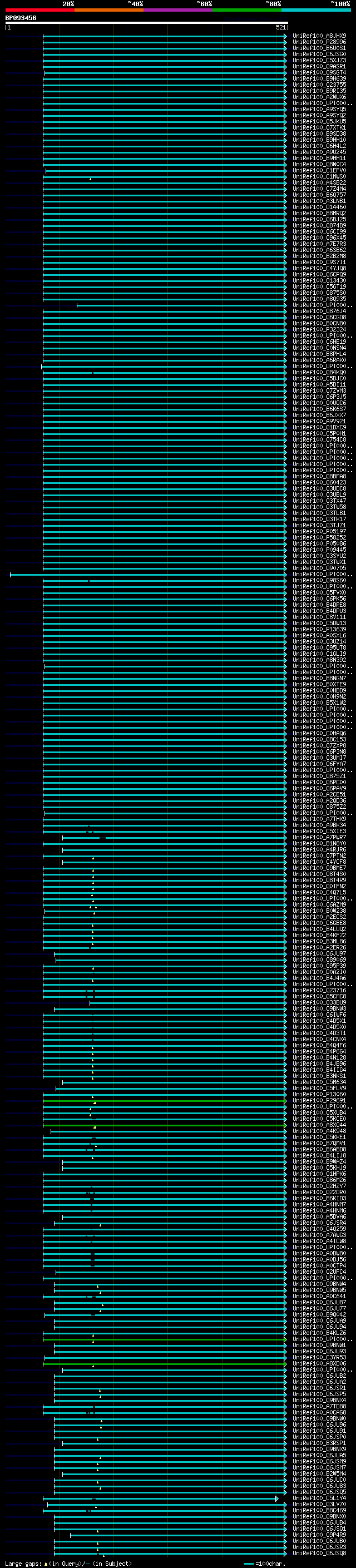Click hit label UniRef100_Q7ZXP8
The height and width of the screenshot is (1568, 356).
(x=319, y=746)
